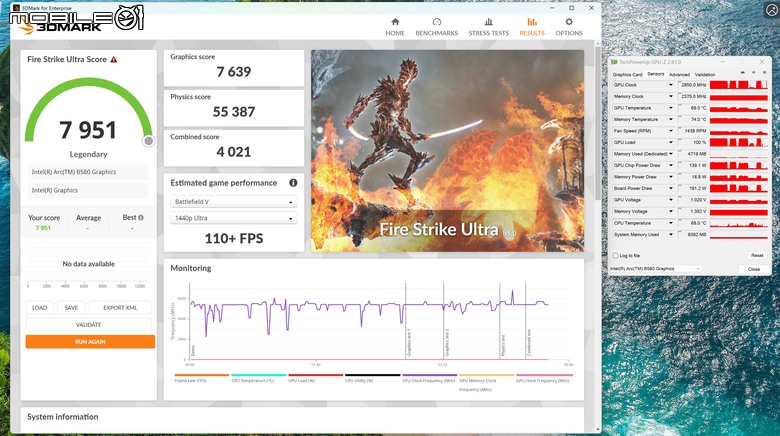Click the VALIDATE button

[x=89, y=325]
